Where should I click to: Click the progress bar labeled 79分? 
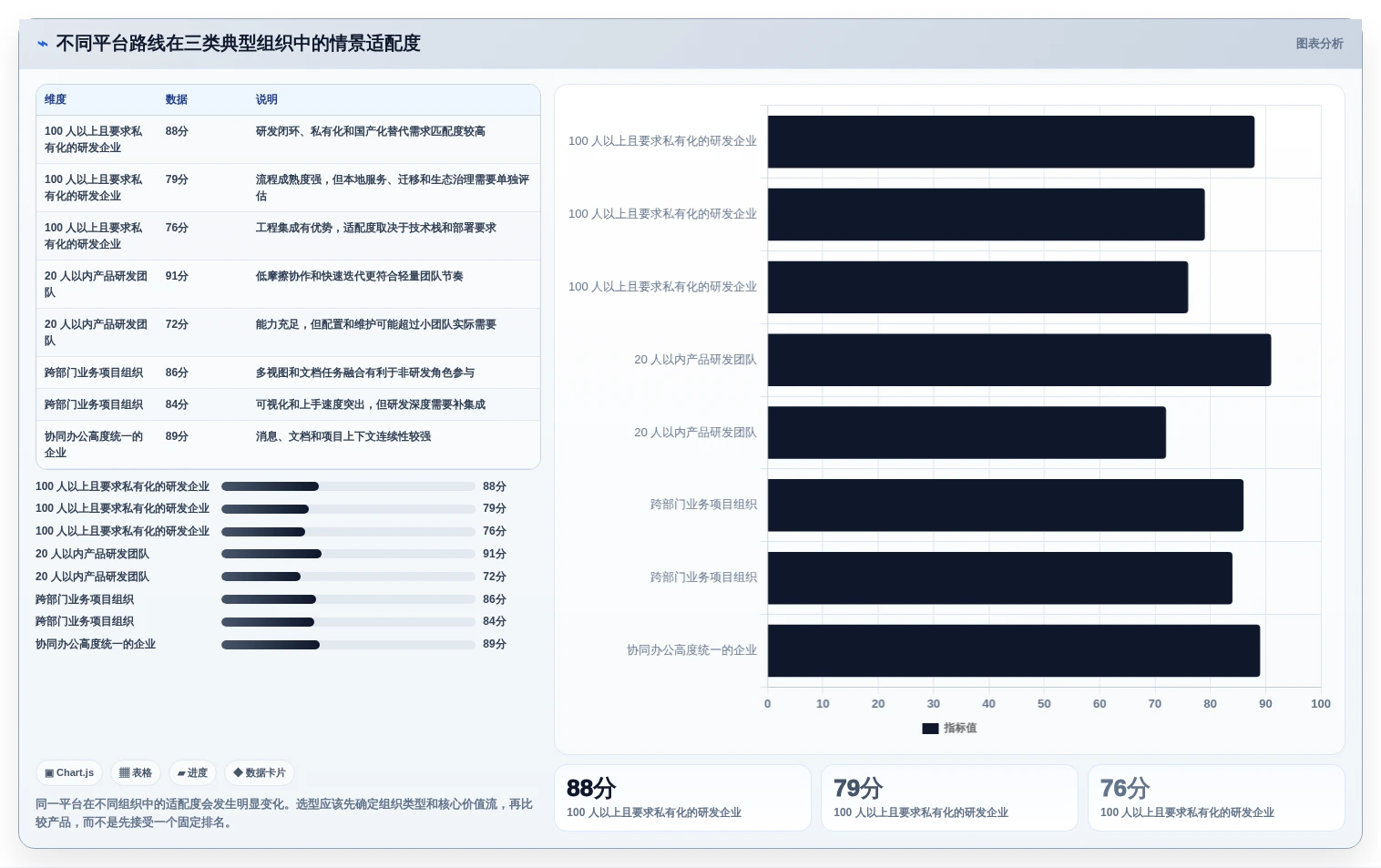(348, 509)
